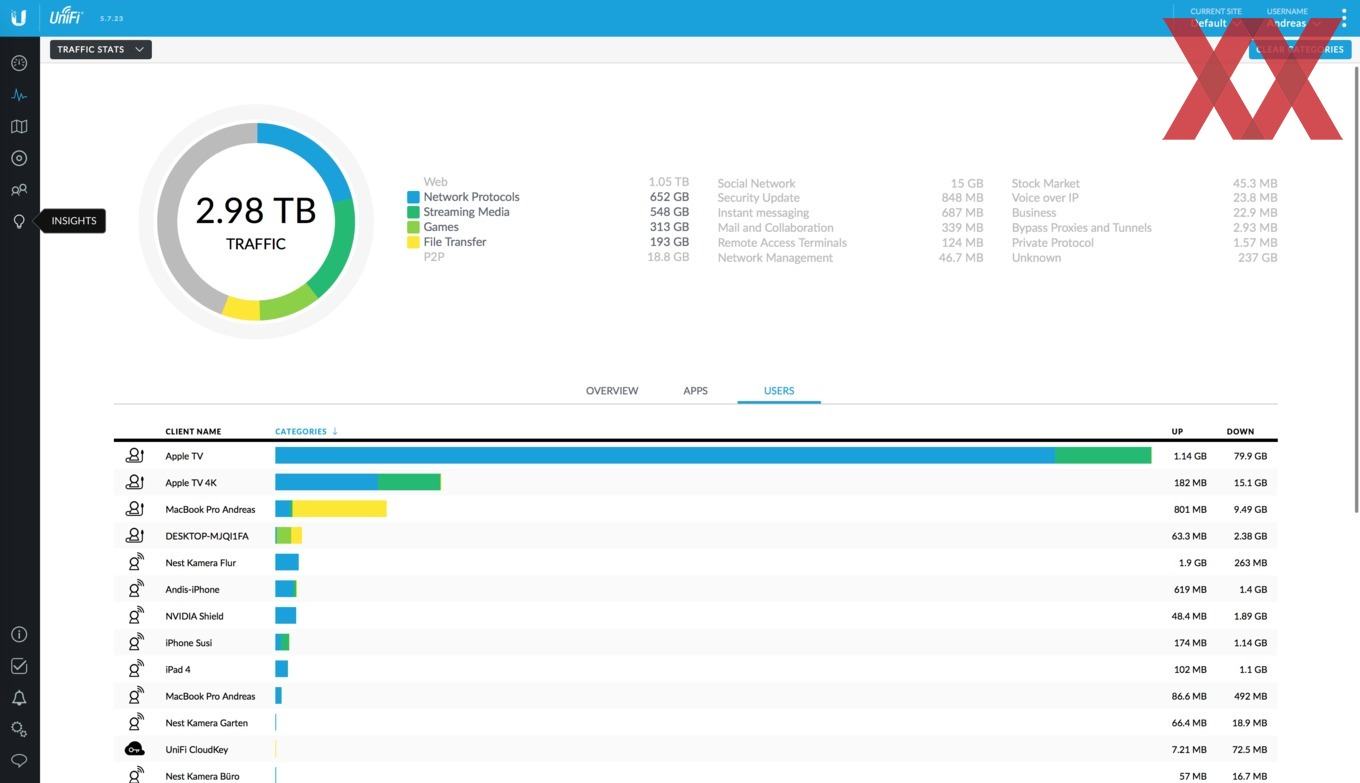Open the Apple TV 4K client name
1360x783 pixels.
[x=191, y=483]
